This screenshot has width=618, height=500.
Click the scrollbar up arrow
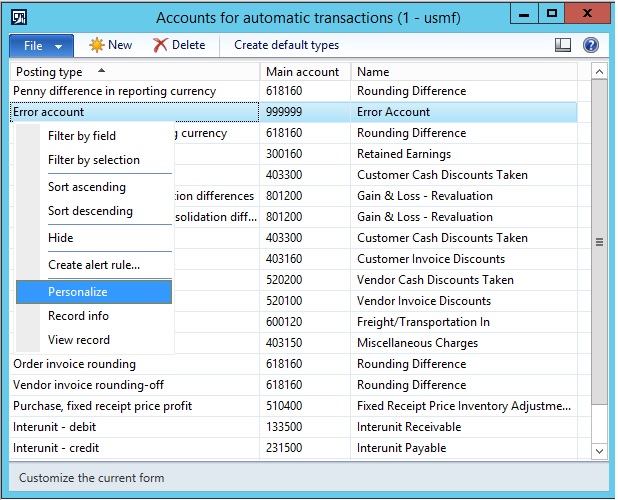(599, 72)
